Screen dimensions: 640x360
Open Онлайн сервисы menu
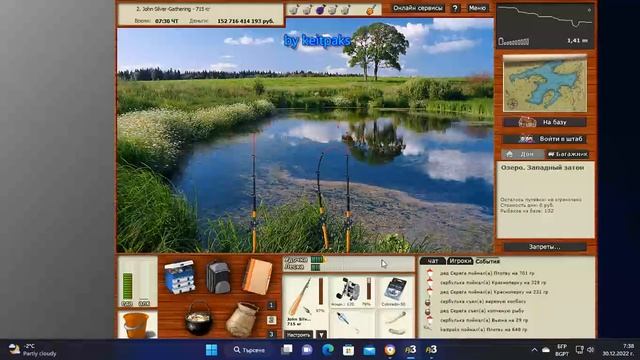click(418, 8)
